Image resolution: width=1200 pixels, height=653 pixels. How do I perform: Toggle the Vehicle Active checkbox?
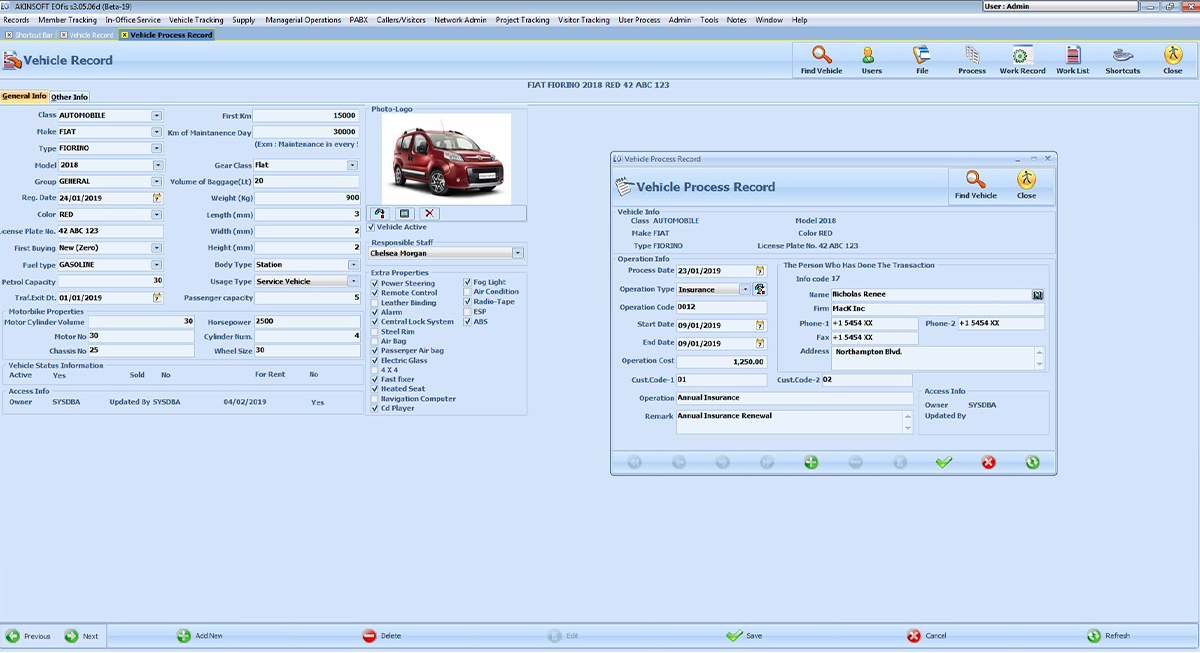point(372,227)
